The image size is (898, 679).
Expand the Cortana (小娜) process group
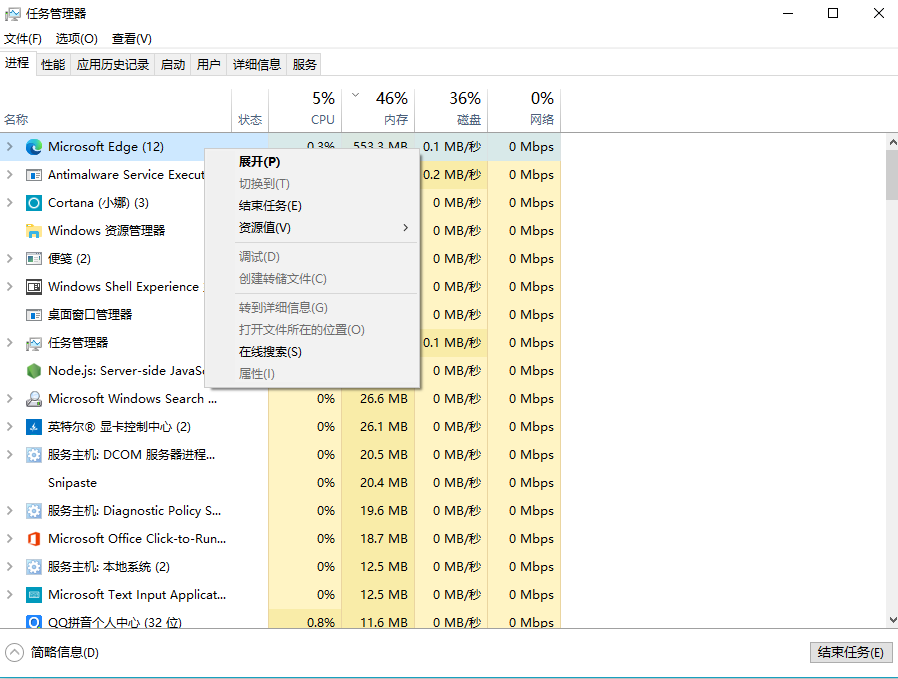coord(10,203)
